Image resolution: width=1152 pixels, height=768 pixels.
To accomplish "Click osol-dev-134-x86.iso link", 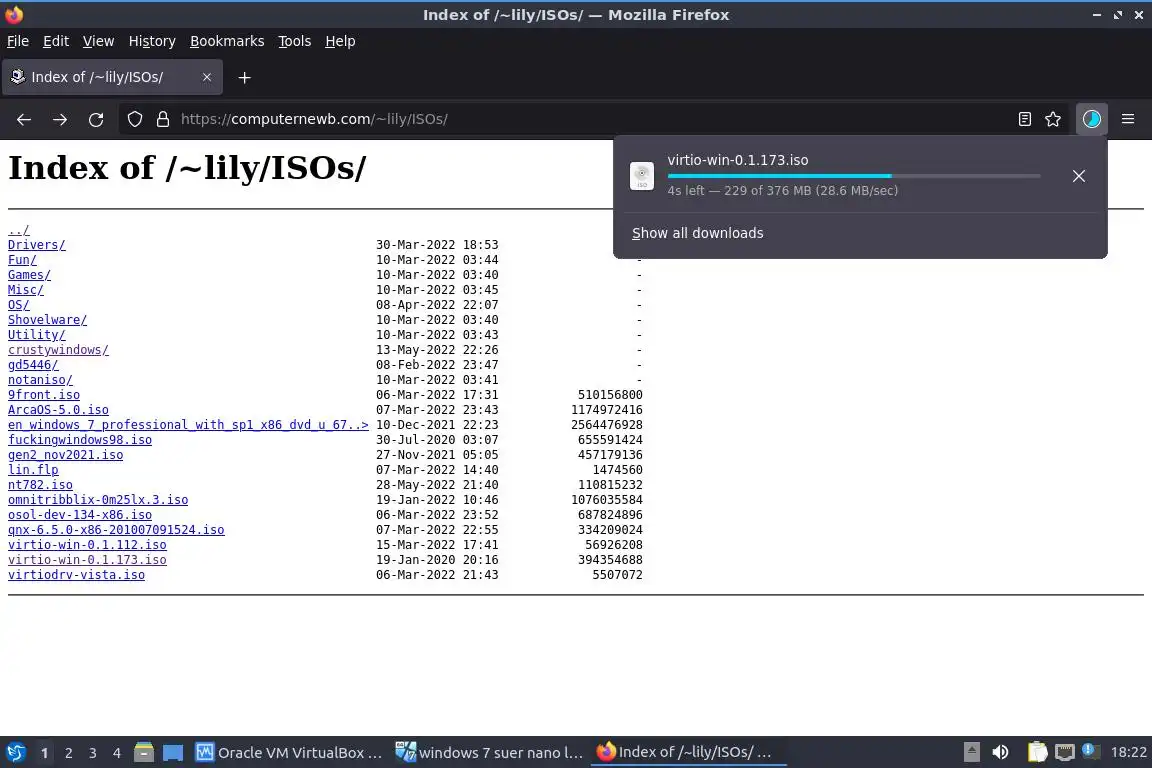I will tap(80, 514).
